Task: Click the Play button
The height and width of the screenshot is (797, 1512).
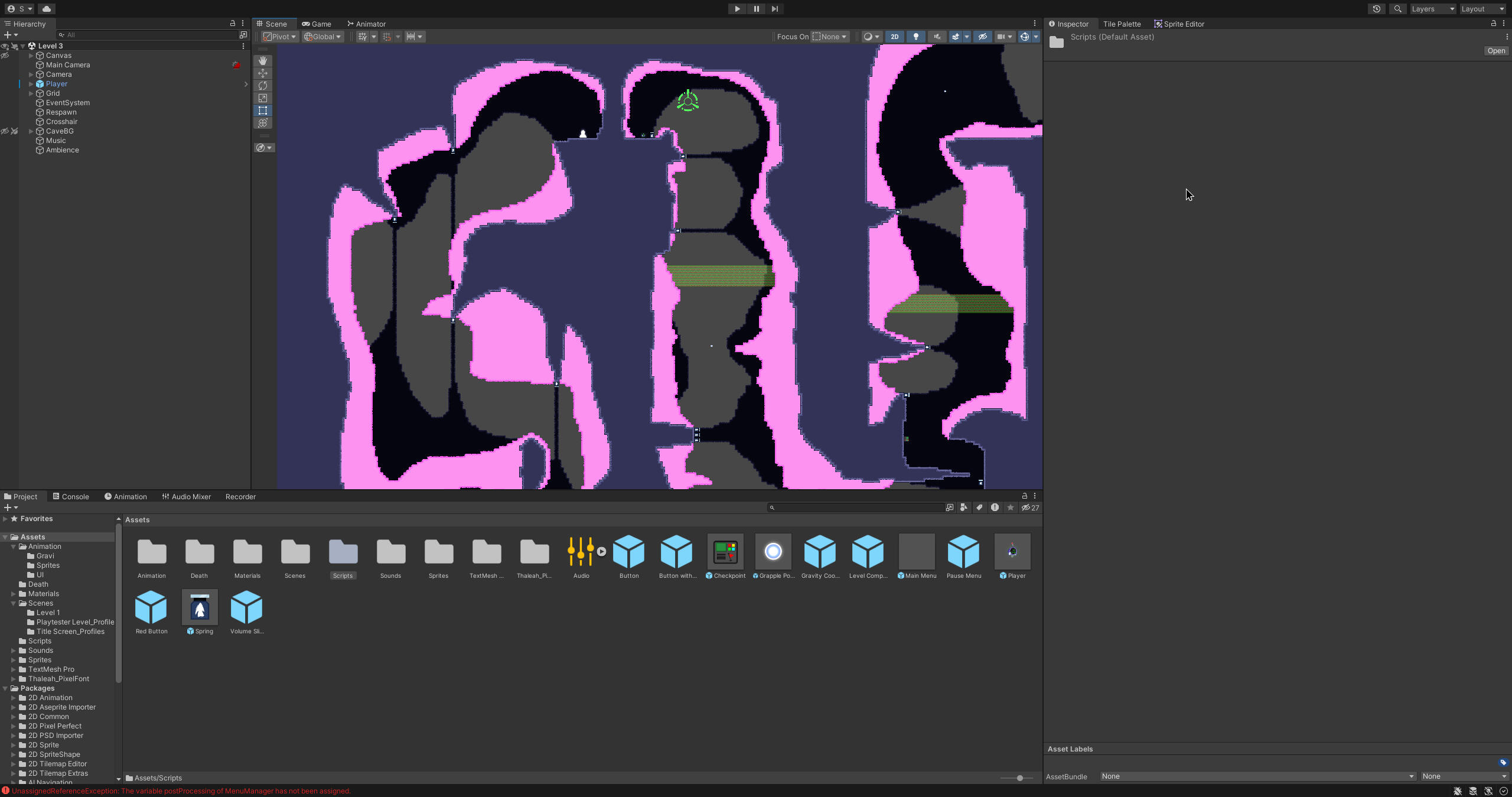Action: click(737, 9)
